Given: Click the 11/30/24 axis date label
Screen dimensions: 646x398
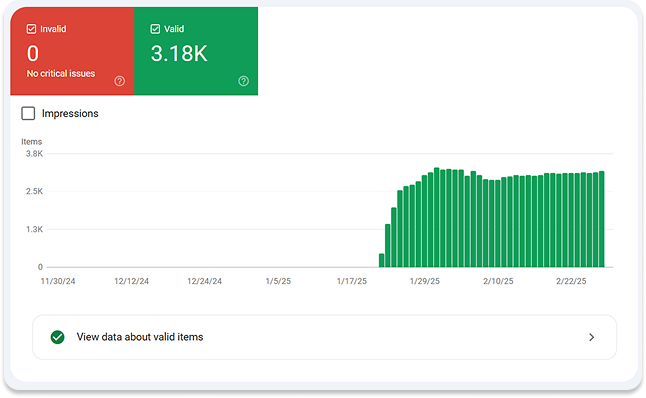Looking at the screenshot, I should (58, 281).
